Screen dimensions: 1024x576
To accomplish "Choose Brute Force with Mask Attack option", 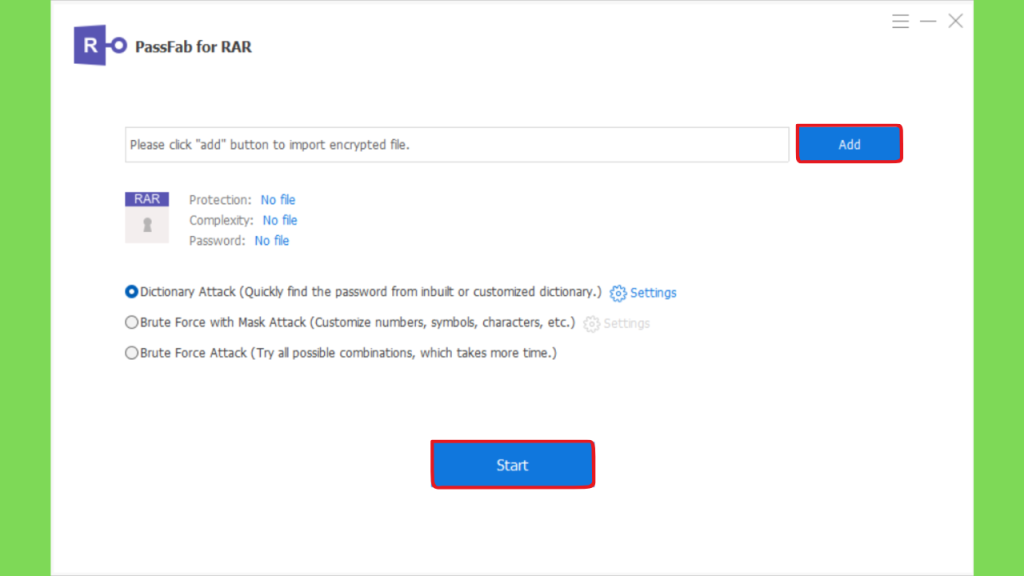I will click(x=131, y=323).
